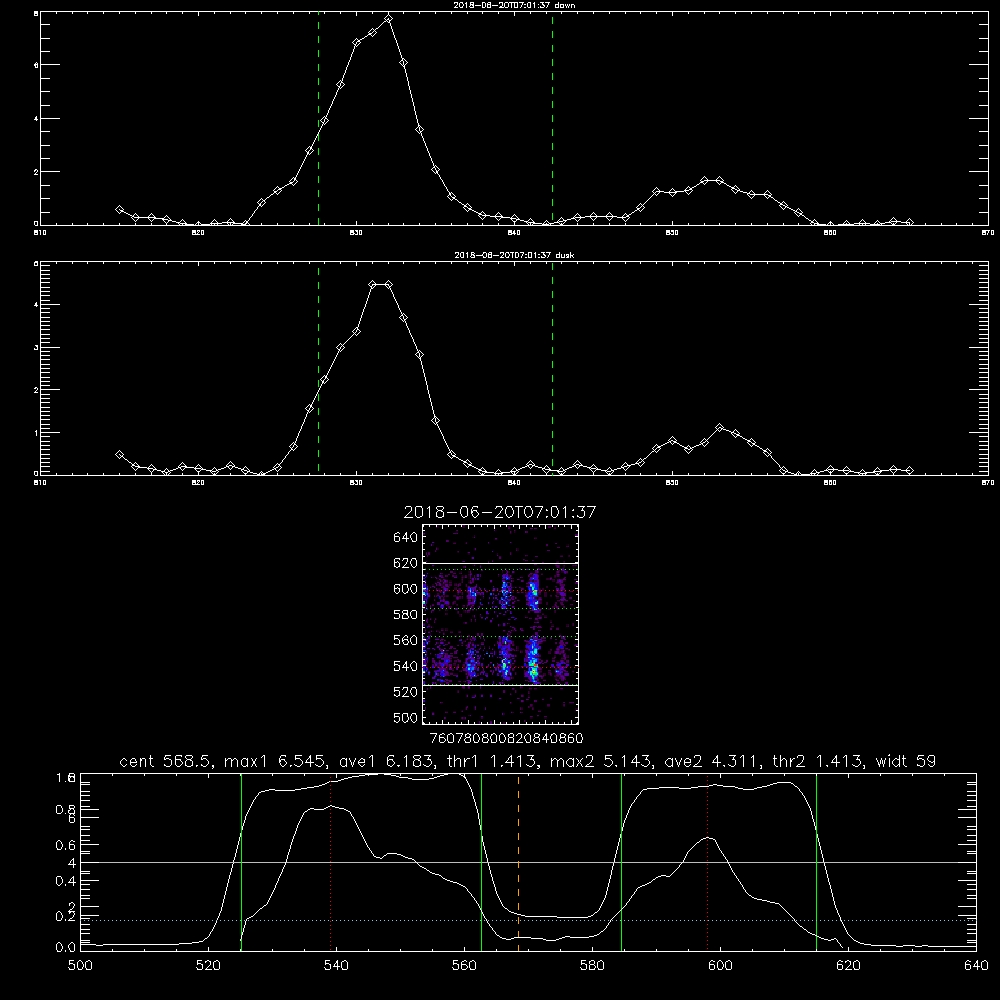Image resolution: width=1000 pixels, height=1000 pixels.
Task: Click the 'widt 59' value in stats line
Action: point(906,761)
